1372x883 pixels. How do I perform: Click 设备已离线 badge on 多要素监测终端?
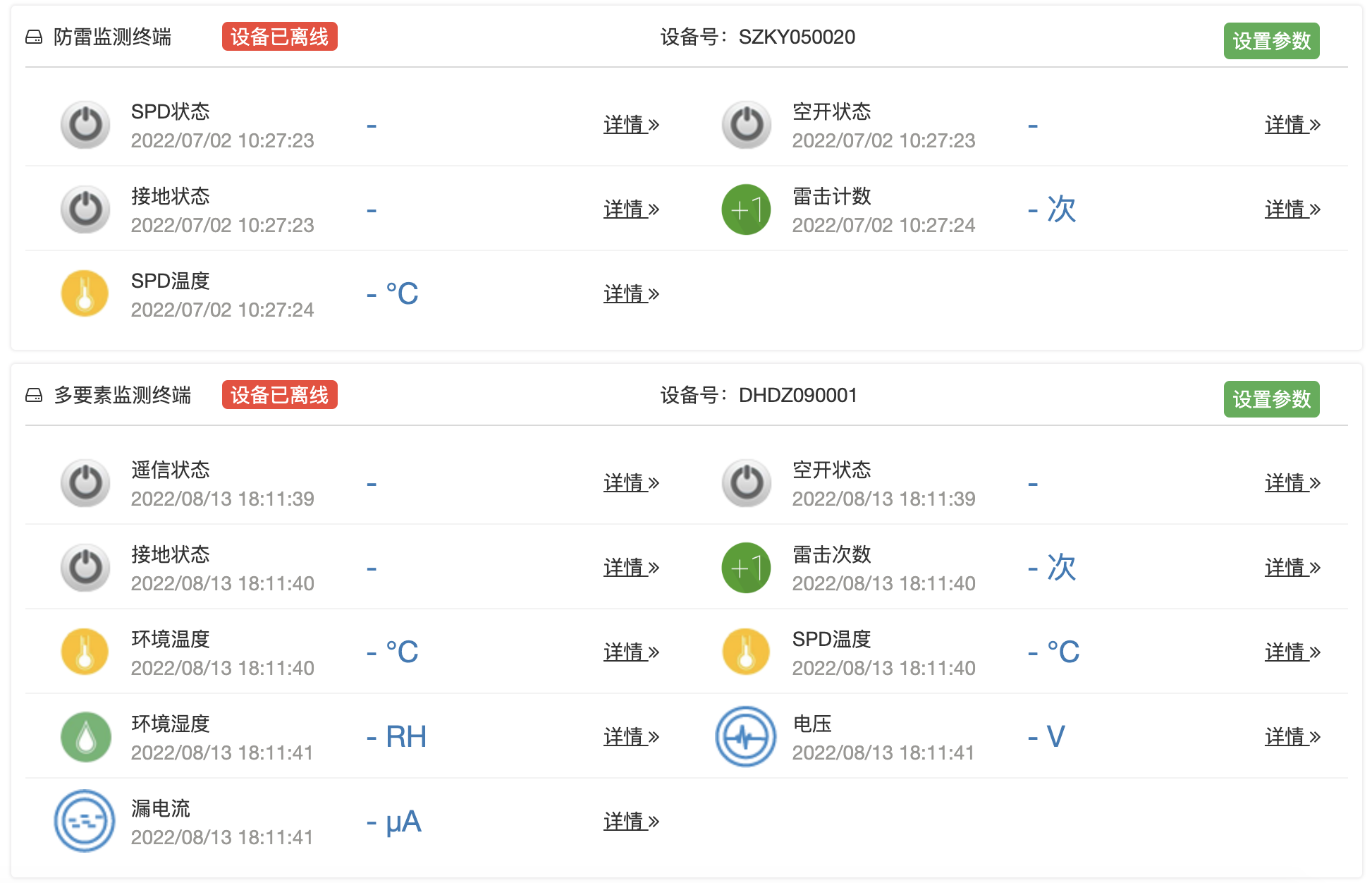(x=280, y=395)
